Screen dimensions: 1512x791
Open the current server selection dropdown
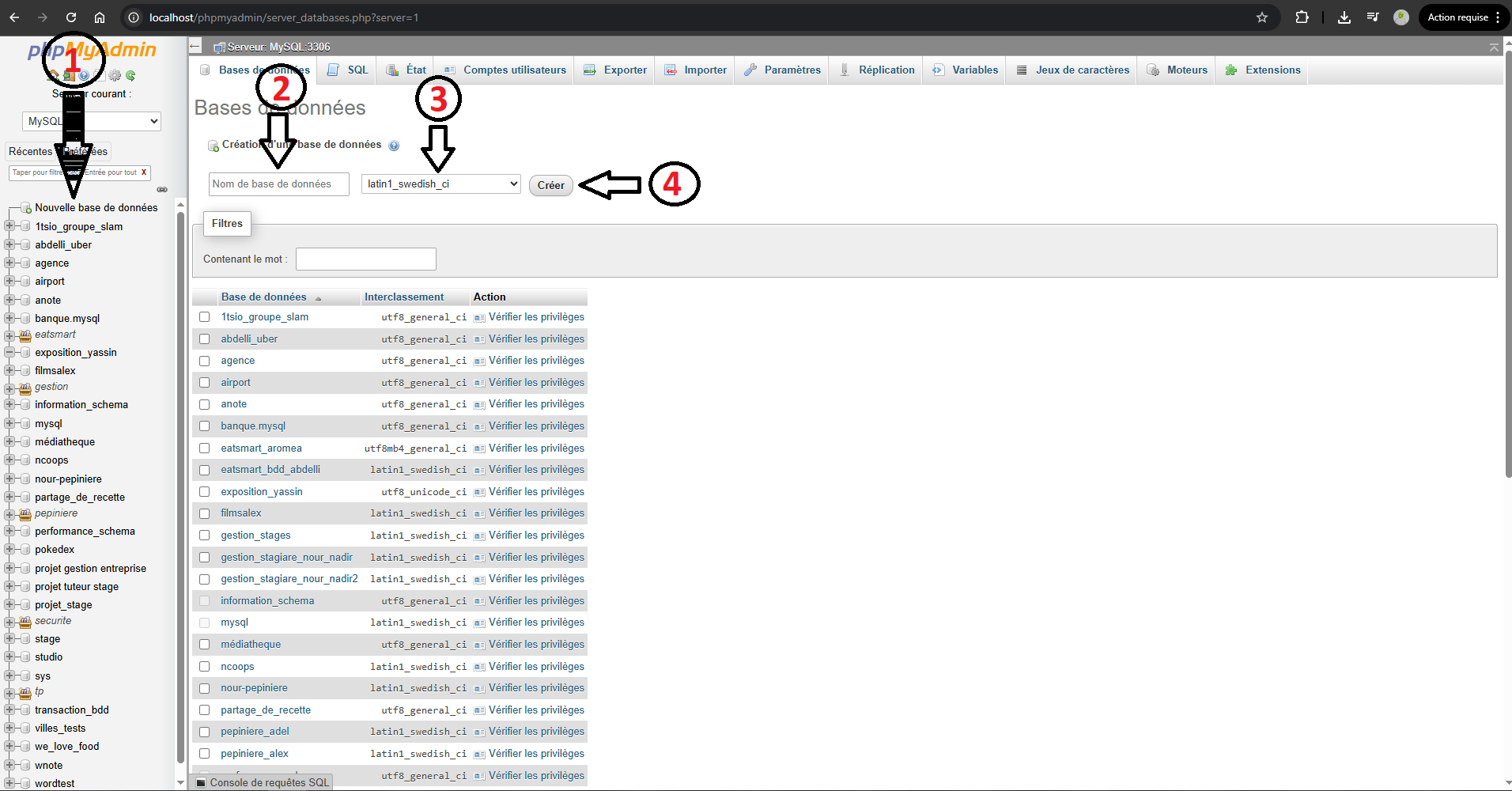click(x=91, y=120)
